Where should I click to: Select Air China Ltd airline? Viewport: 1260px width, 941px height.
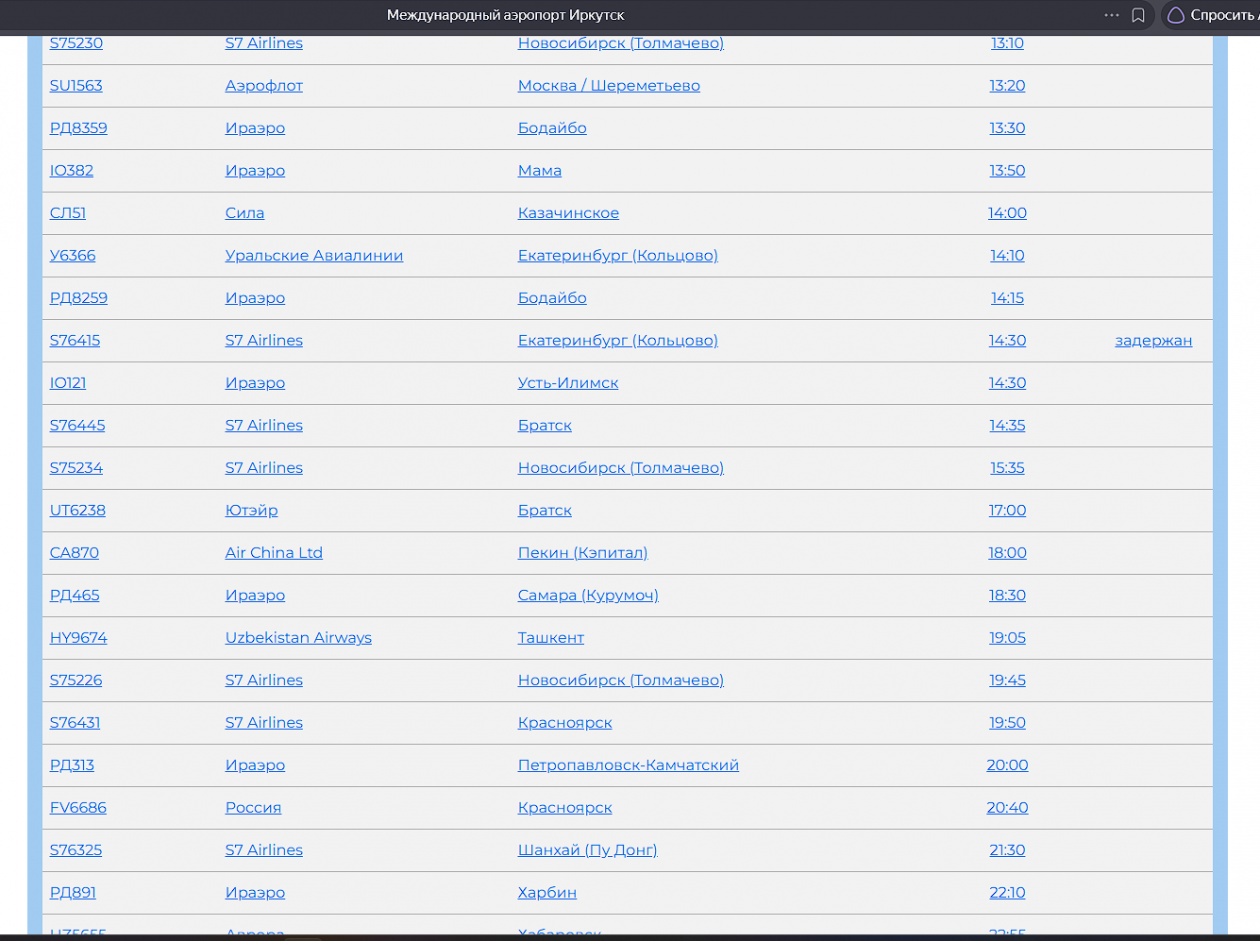(274, 553)
